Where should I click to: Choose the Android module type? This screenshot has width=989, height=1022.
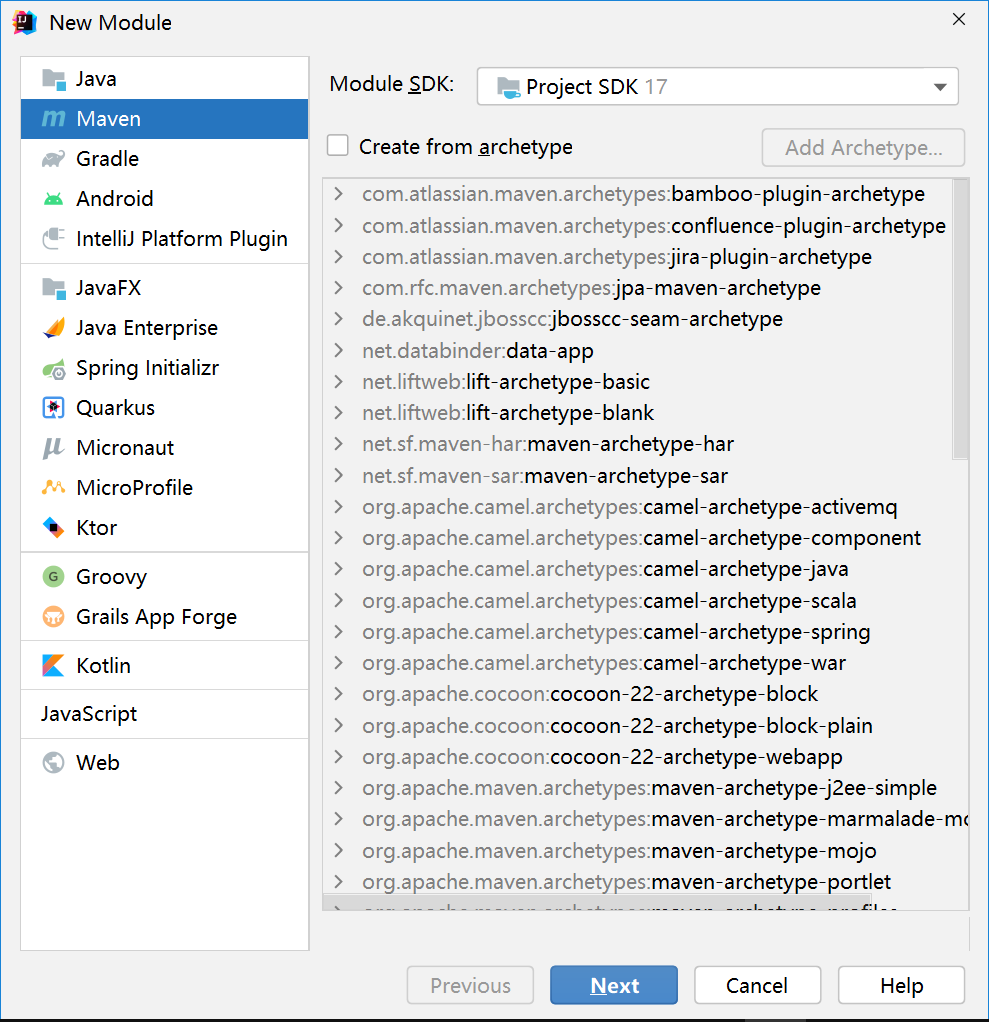[164, 199]
